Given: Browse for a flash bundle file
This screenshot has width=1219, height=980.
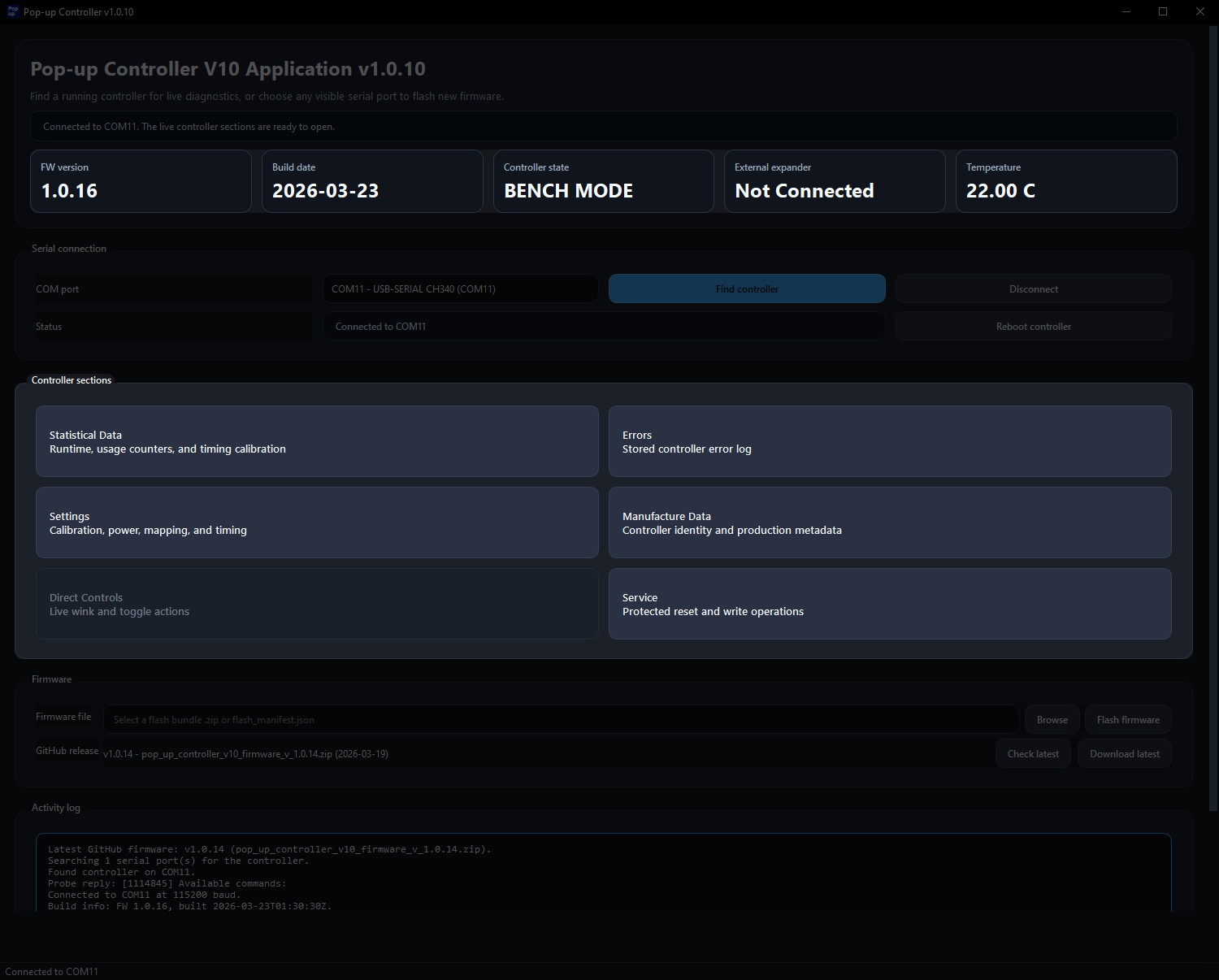Looking at the screenshot, I should pyautogui.click(x=1052, y=719).
